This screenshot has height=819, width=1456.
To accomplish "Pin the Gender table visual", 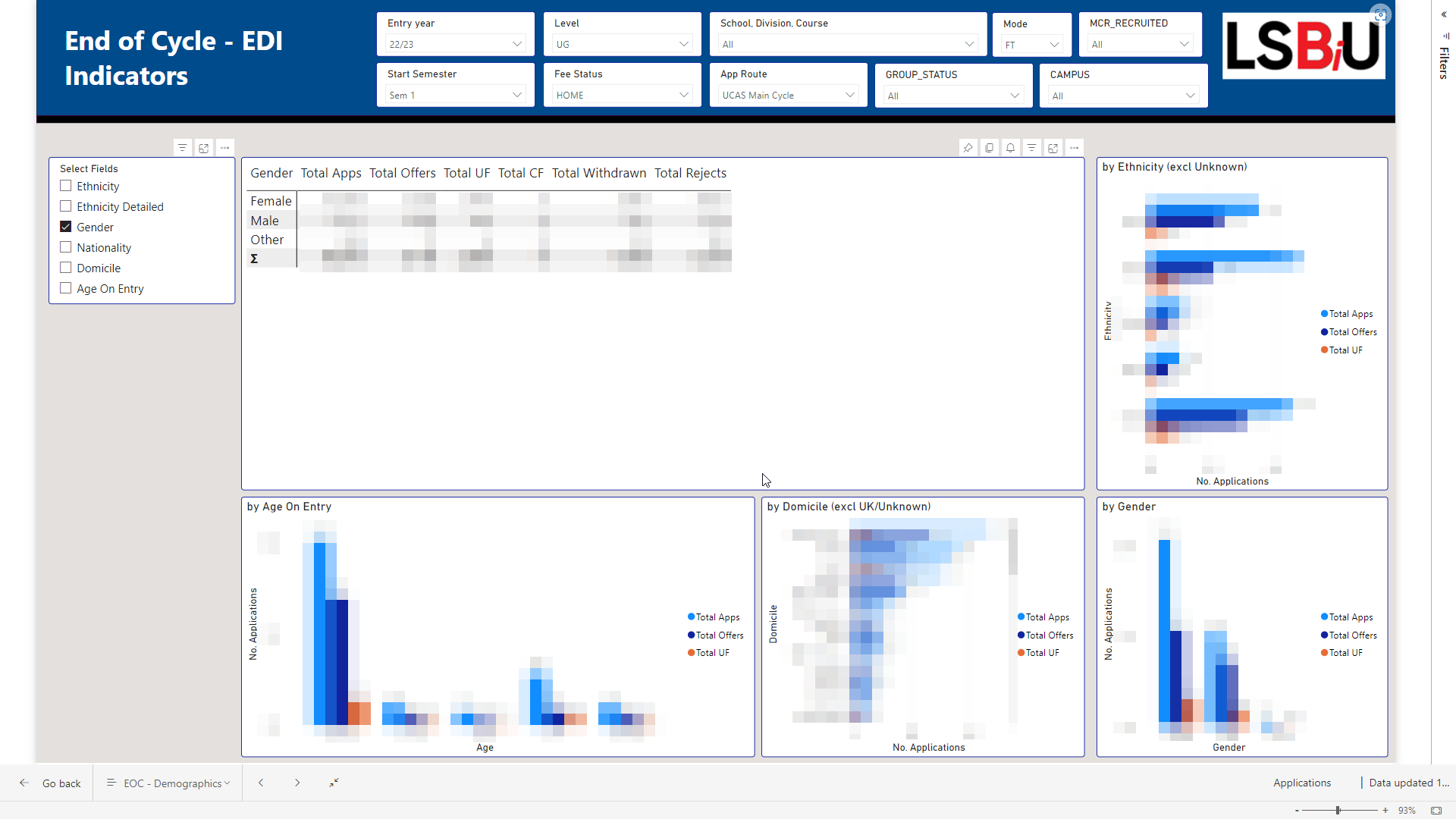I will tap(968, 148).
